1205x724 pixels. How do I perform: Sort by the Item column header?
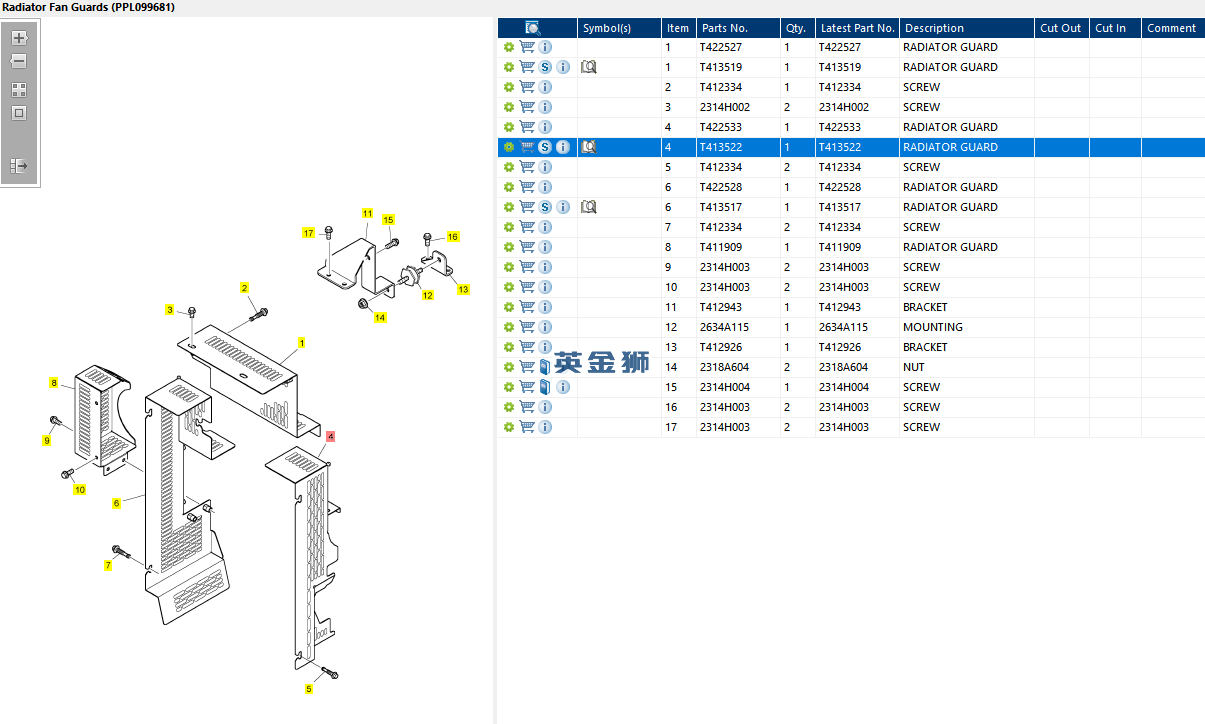[678, 28]
